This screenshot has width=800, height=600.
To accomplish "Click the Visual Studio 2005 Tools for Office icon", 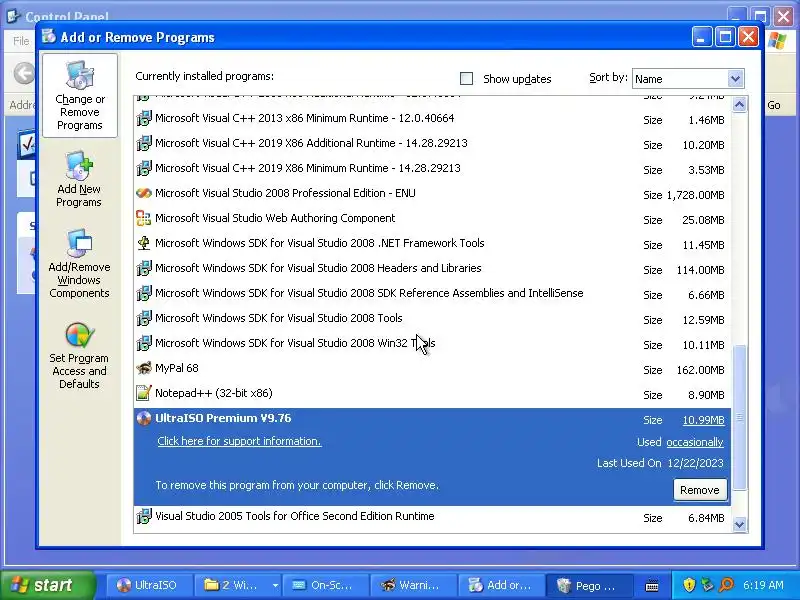I will [x=144, y=516].
